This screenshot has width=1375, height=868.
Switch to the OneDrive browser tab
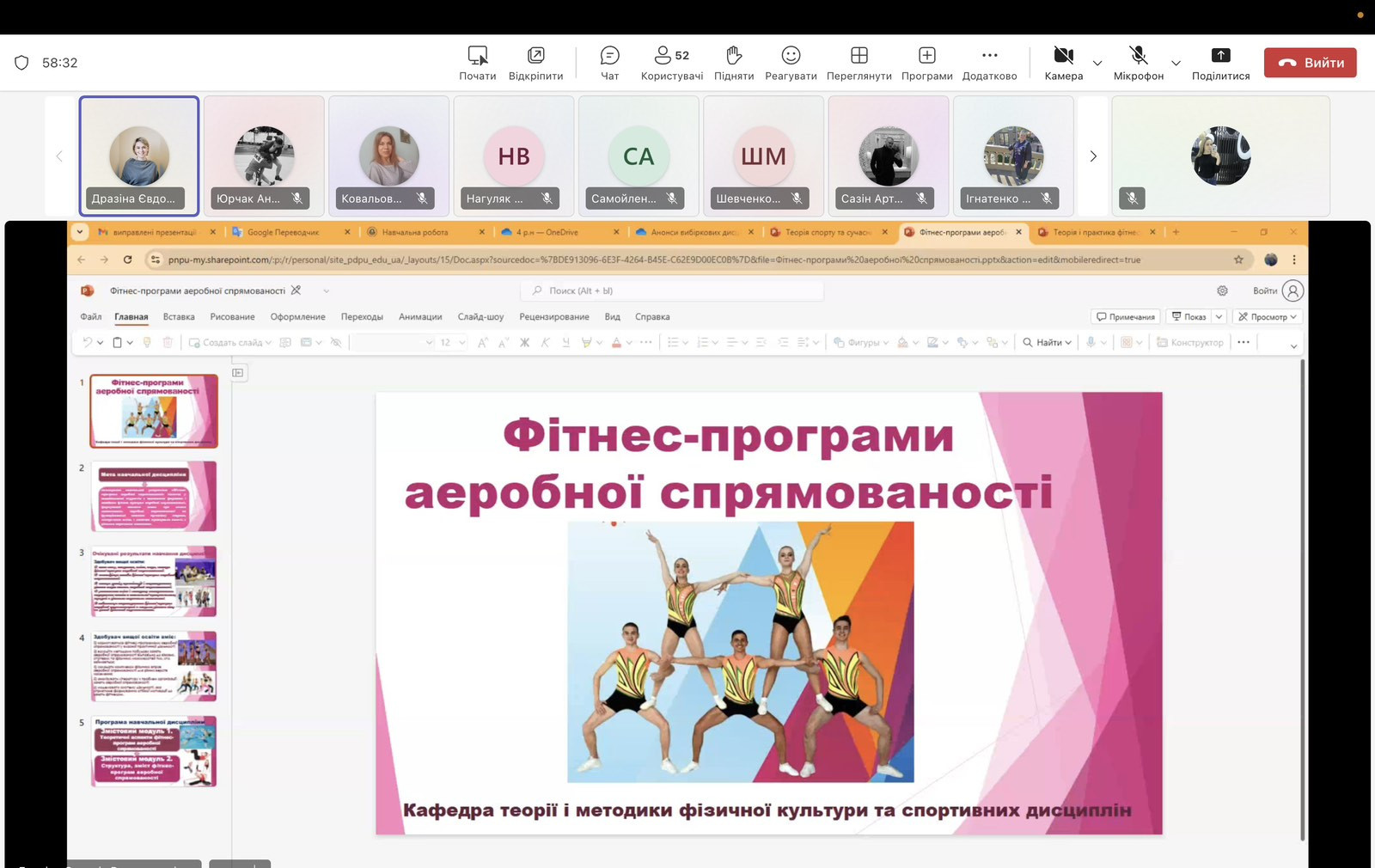pyautogui.click(x=547, y=232)
